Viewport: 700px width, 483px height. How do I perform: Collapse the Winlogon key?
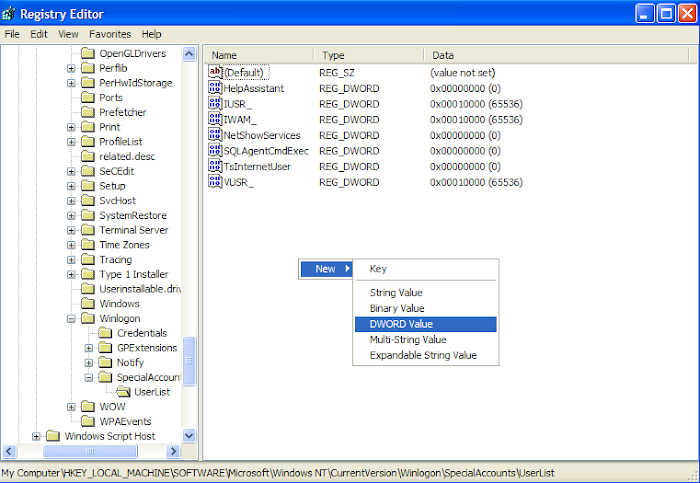point(71,319)
